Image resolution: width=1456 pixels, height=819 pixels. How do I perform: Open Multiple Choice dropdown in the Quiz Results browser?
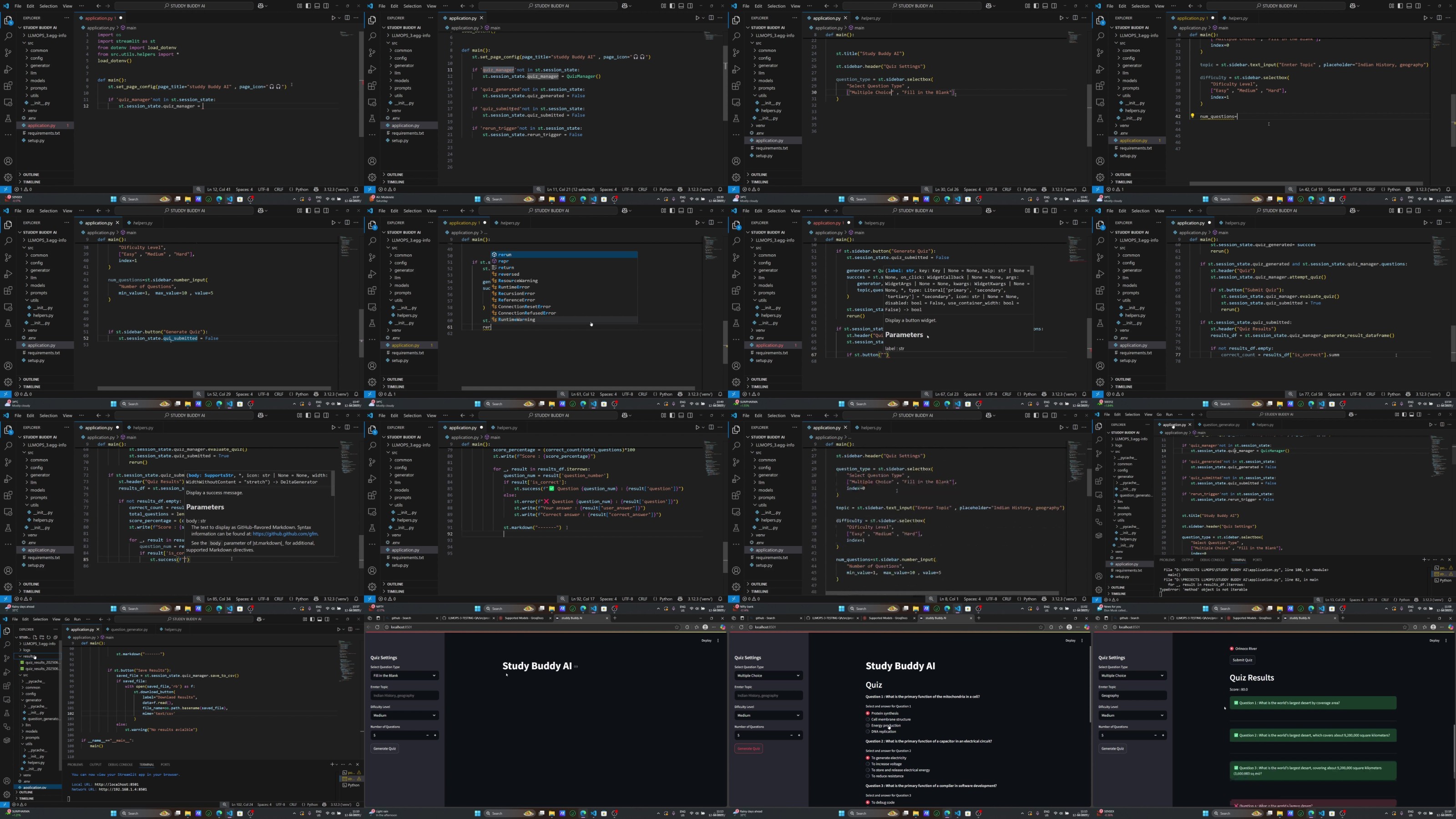(1133, 675)
